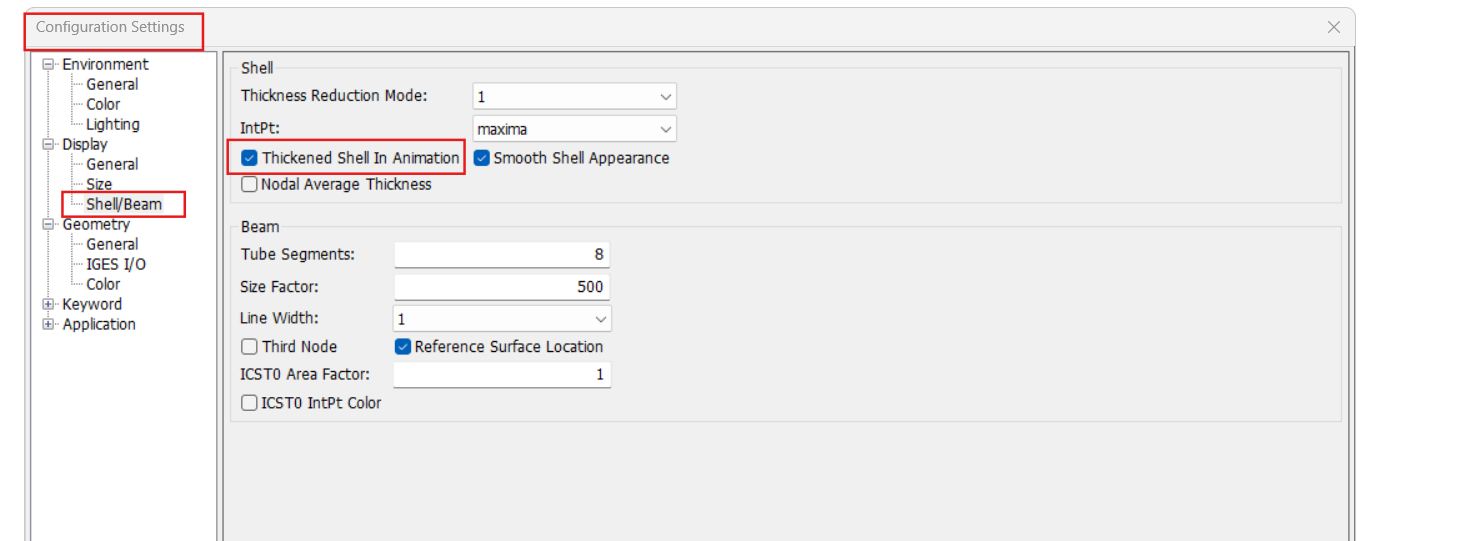
Task: Close the Configuration Settings dialog
Action: pyautogui.click(x=1333, y=28)
